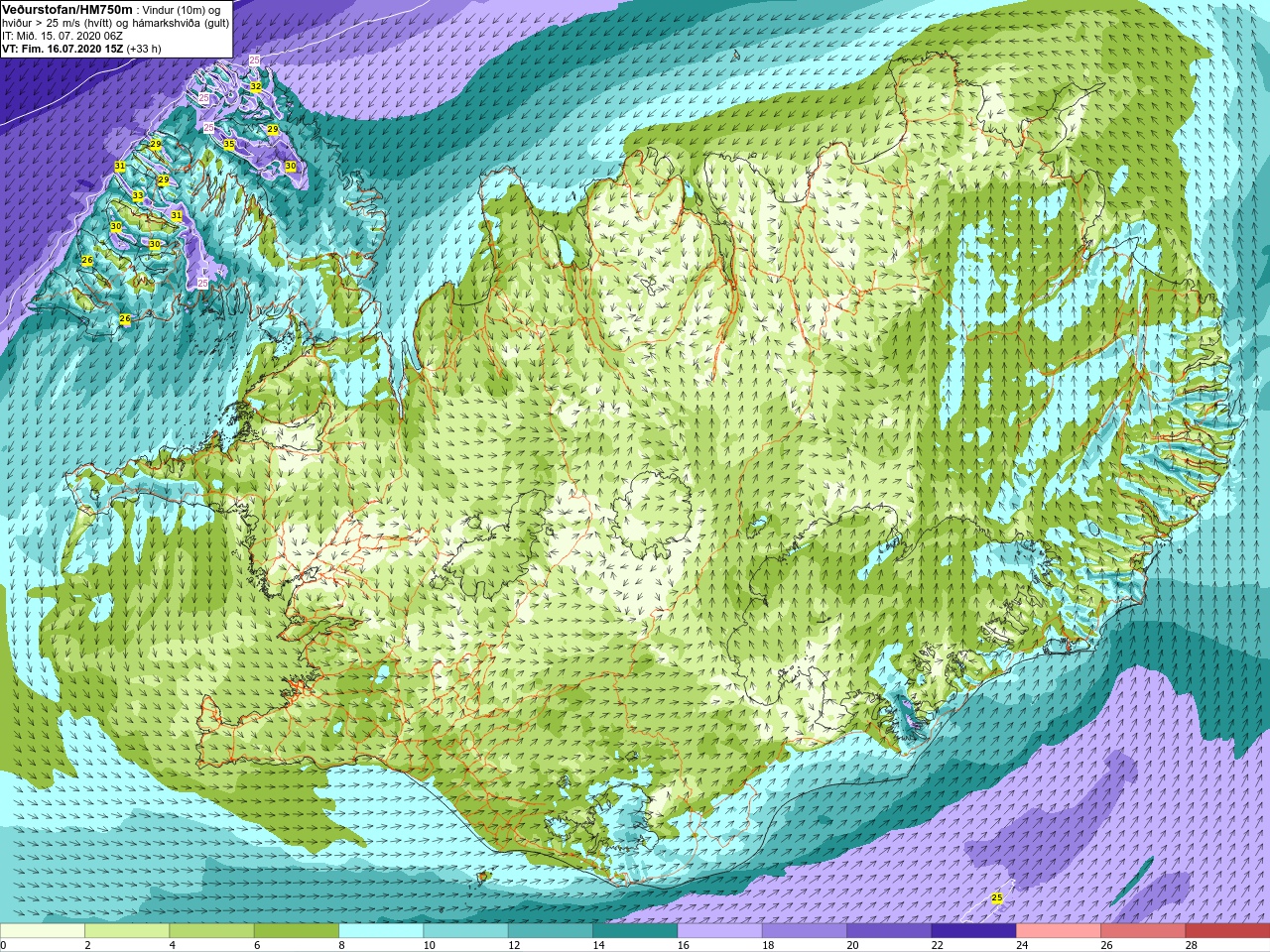Click the 10–12 m/s legend color swatch
This screenshot has width=1270, height=952.
tap(466, 932)
